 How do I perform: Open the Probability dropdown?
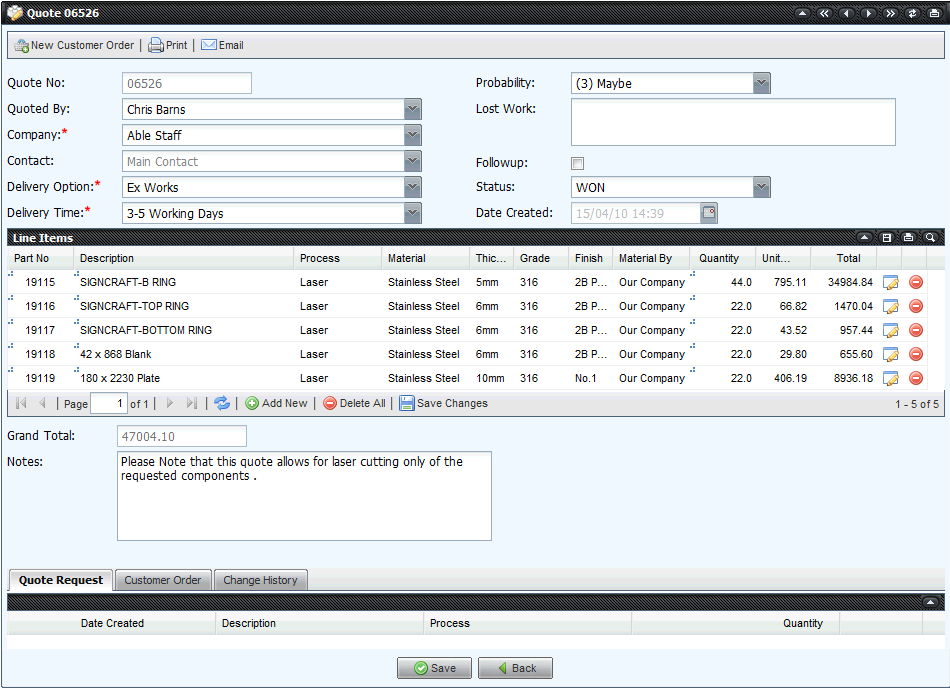762,84
